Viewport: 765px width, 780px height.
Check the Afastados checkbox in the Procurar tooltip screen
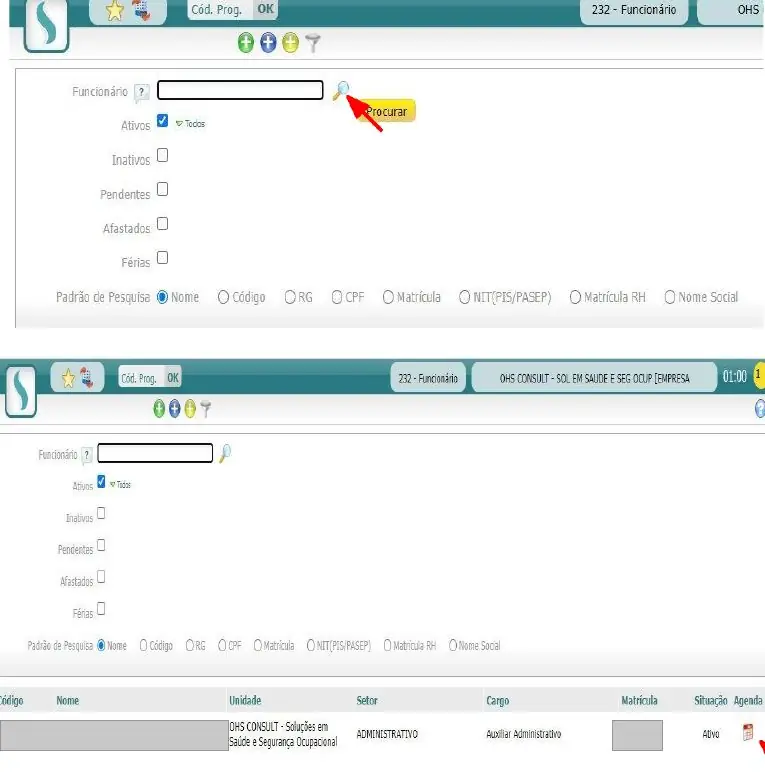pyautogui.click(x=162, y=224)
